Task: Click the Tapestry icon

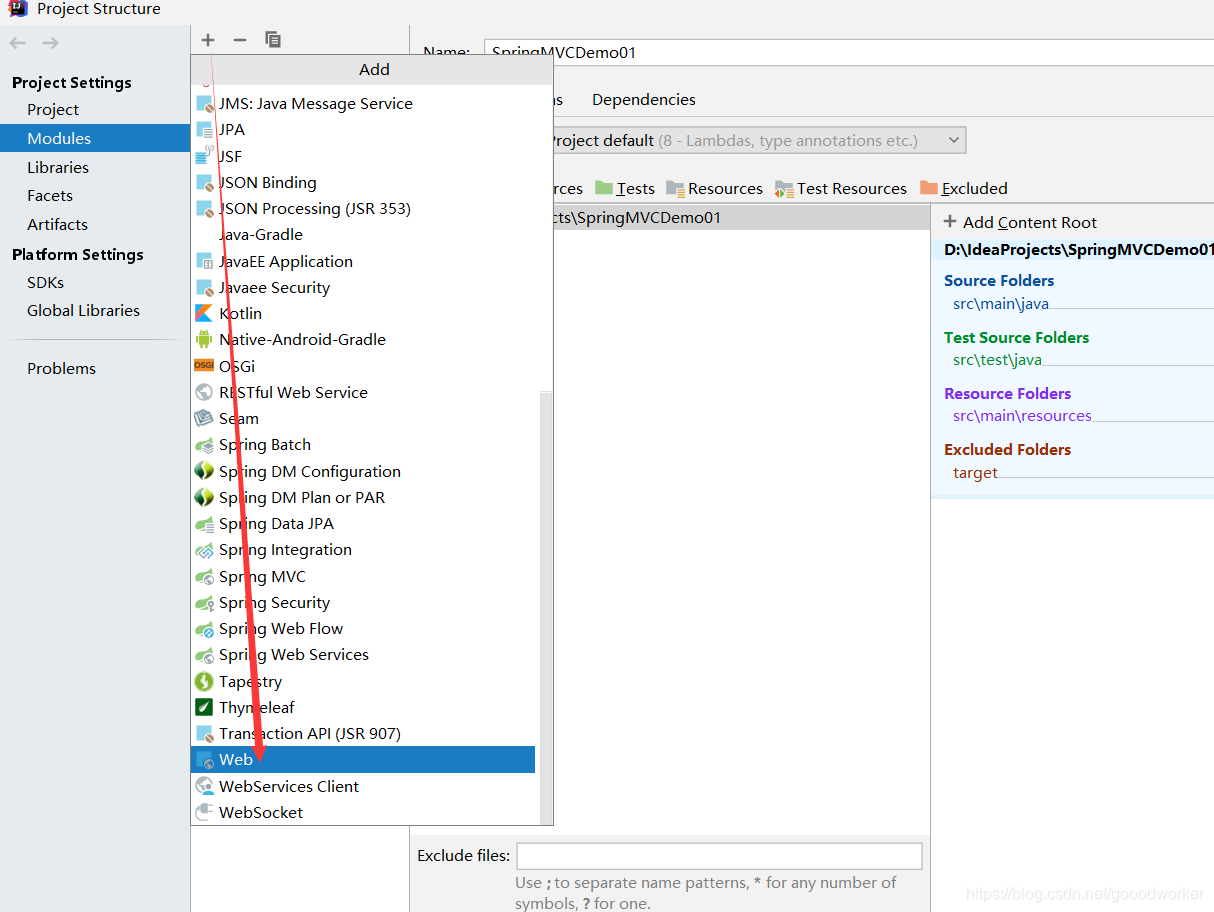Action: click(204, 681)
